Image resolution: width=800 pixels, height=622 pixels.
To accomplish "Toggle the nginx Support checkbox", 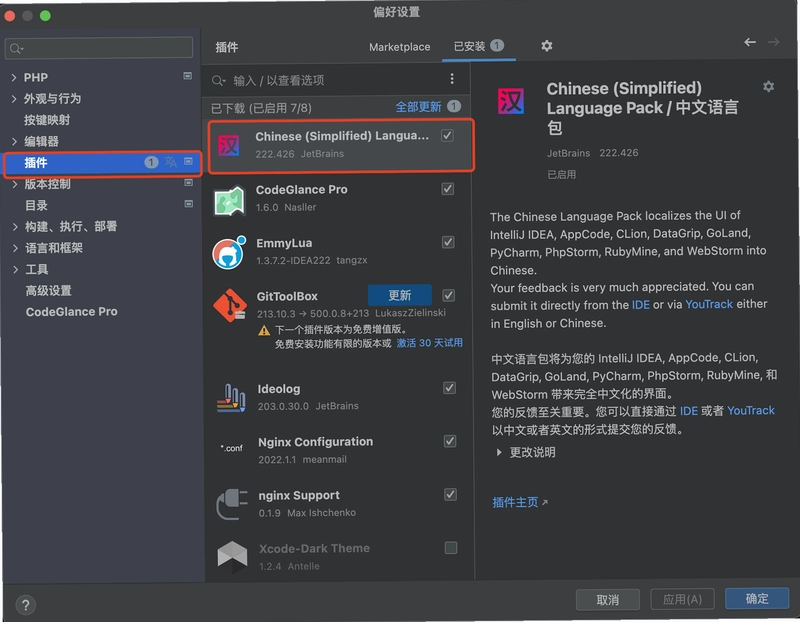I will [450, 494].
